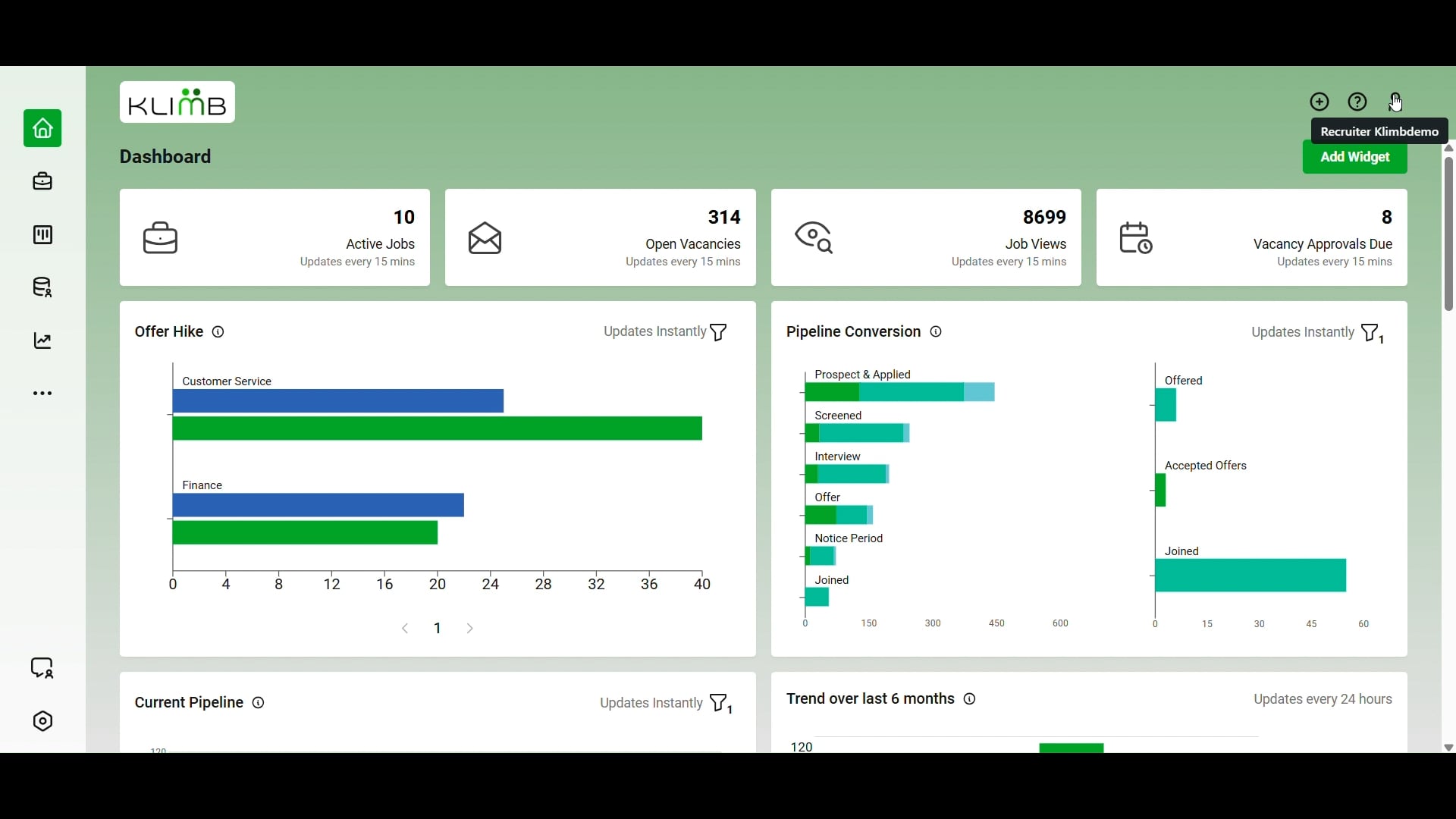Screen dimensions: 1456x819
Task: Open the Current Pipeline filter funnel
Action: (720, 704)
